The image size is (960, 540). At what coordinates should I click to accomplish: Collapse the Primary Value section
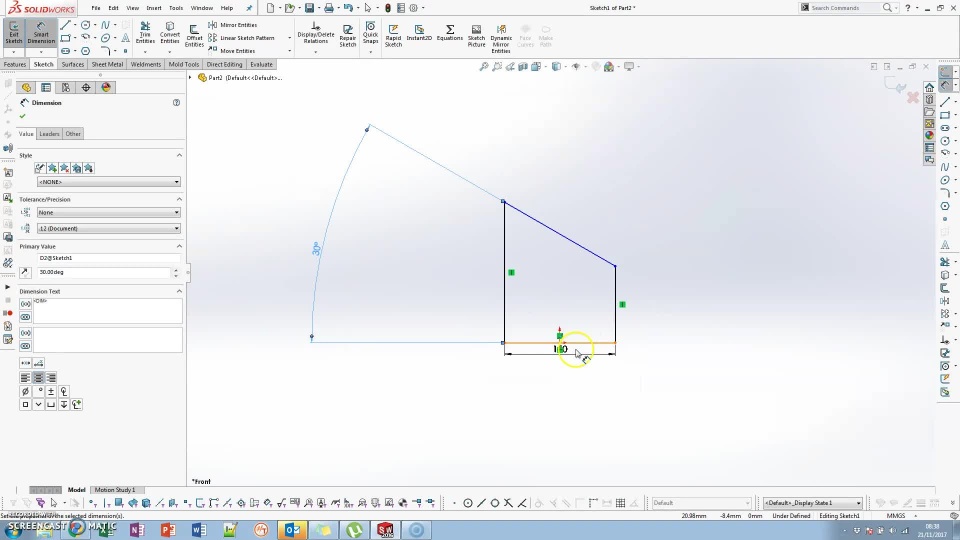179,246
